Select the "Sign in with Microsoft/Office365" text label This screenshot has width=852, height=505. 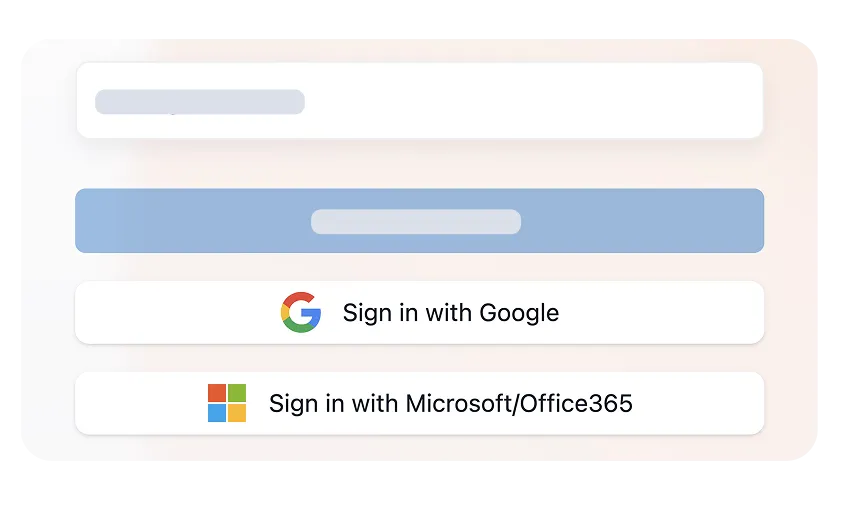(451, 403)
